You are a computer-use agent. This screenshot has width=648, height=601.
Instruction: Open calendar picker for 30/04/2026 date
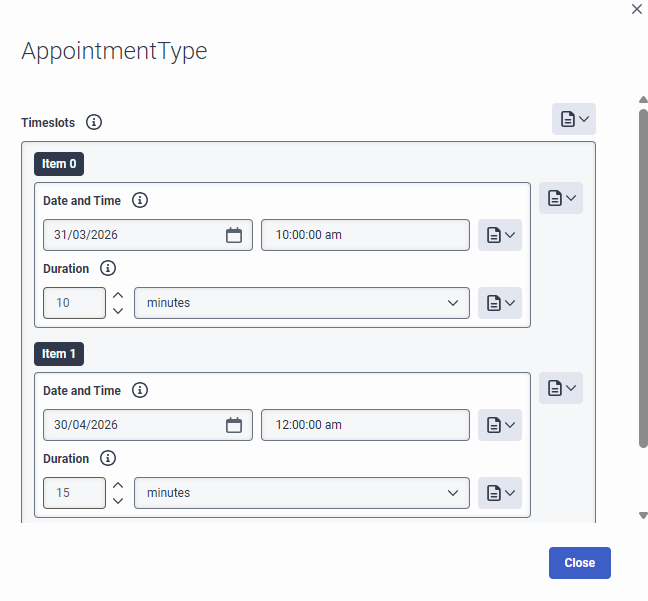coord(234,425)
